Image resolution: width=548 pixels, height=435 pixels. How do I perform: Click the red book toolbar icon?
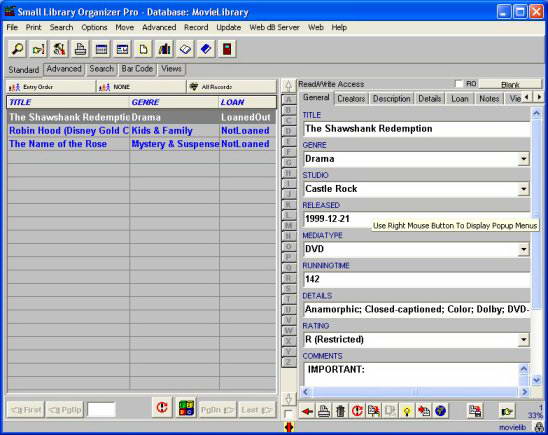[x=227, y=49]
